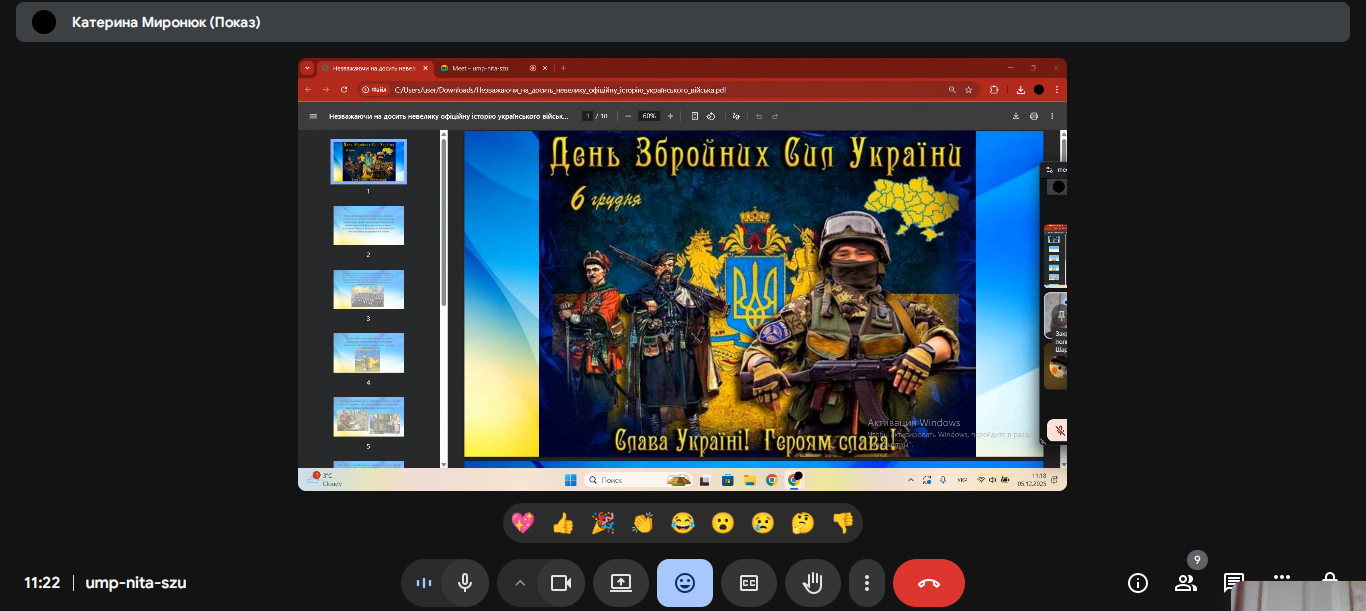This screenshot has width=1366, height=611.
Task: Print the PDF document
Action: (1035, 115)
